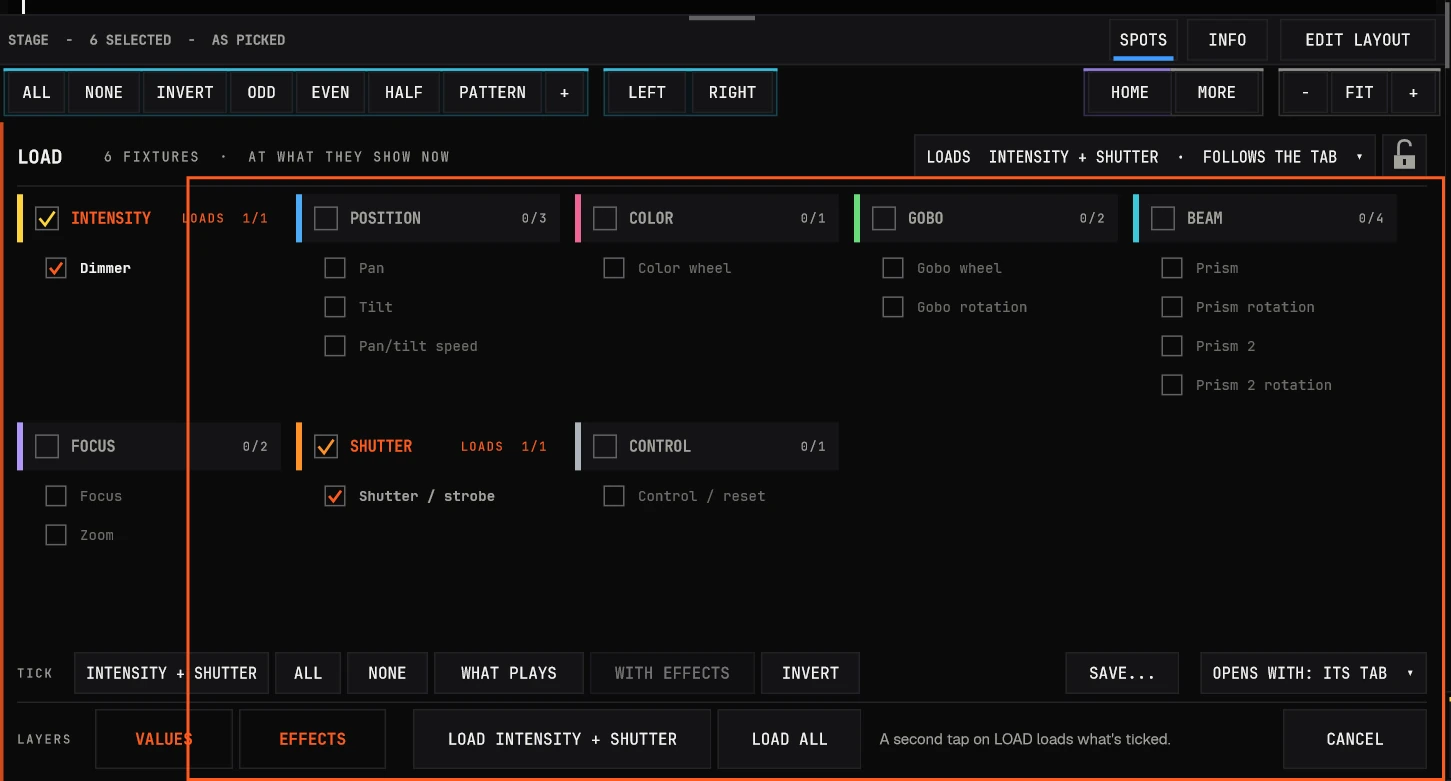Check the POSITION group checkbox

coord(326,218)
